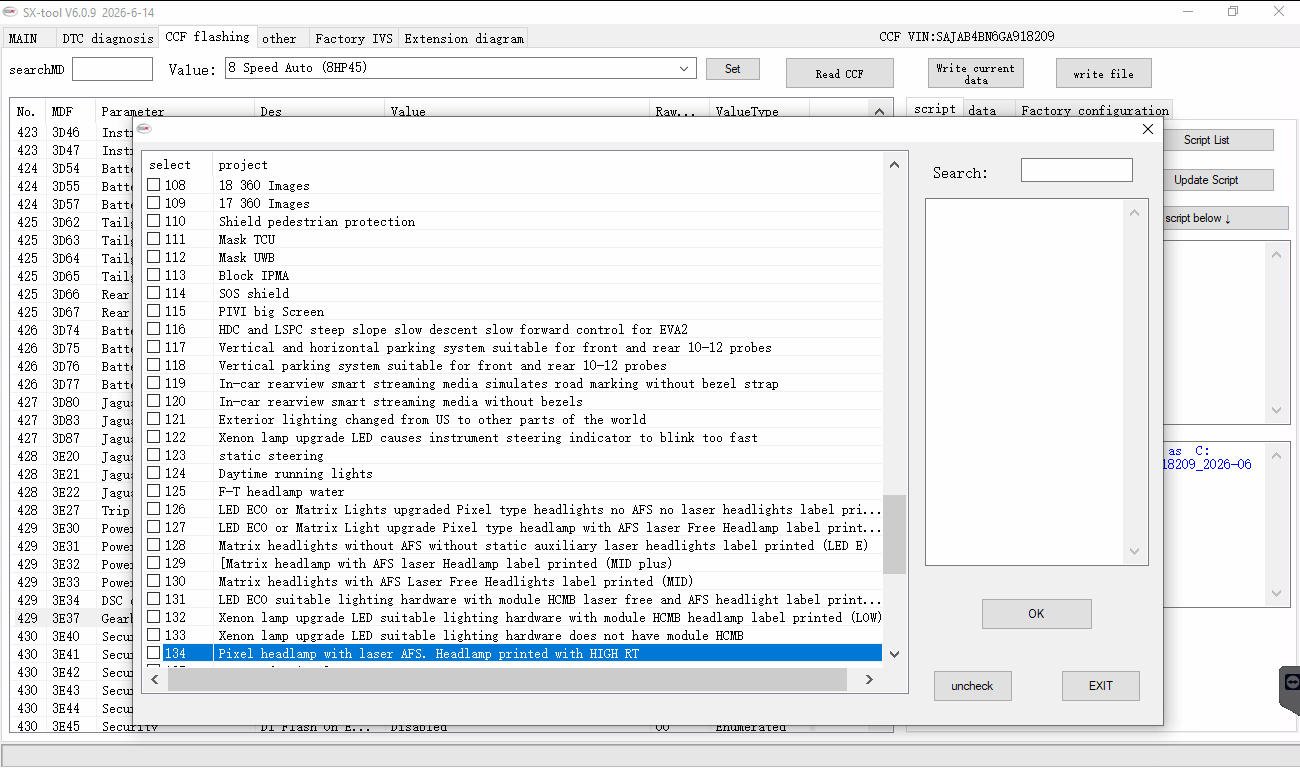This screenshot has height=768, width=1300.
Task: Open the Value combo box dropdown arrow
Action: point(684,68)
